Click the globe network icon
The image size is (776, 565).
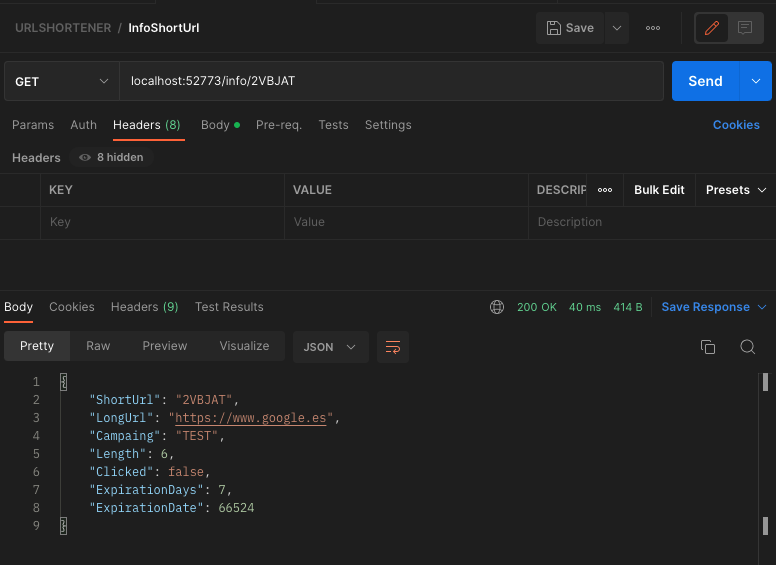[x=497, y=307]
